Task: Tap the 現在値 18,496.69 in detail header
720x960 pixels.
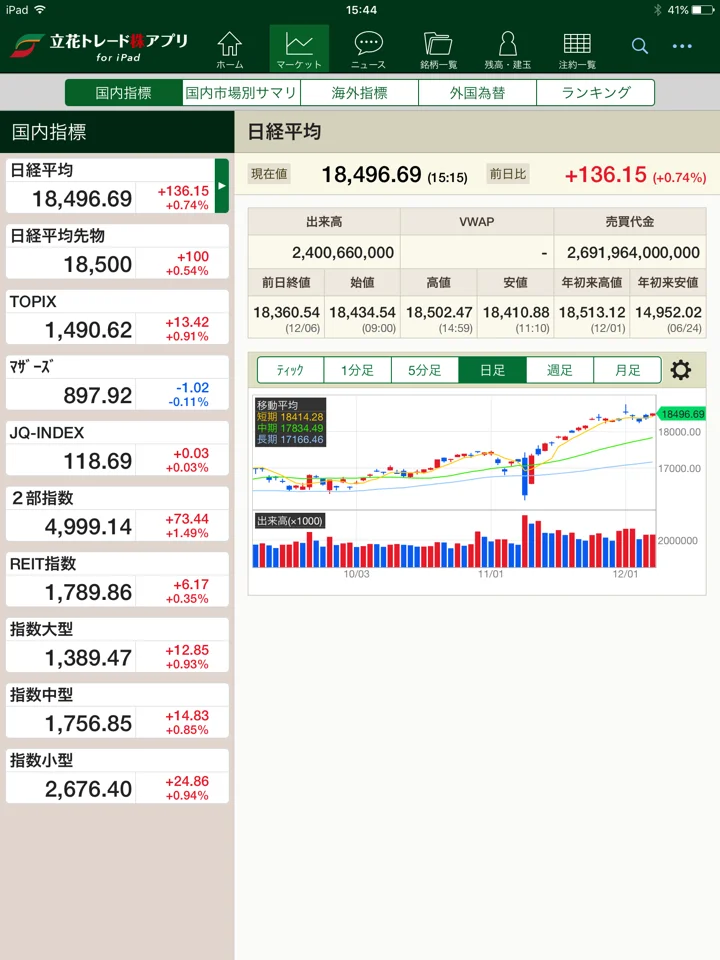Action: click(x=372, y=174)
